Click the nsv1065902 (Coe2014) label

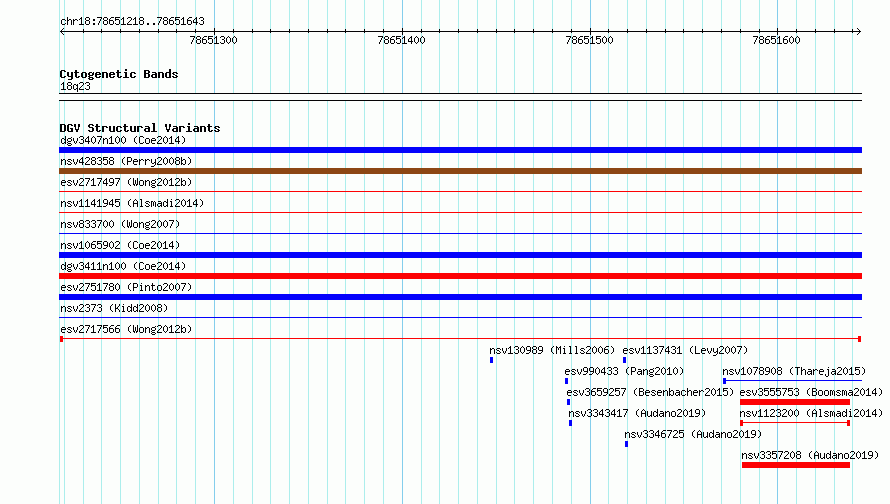120,245
